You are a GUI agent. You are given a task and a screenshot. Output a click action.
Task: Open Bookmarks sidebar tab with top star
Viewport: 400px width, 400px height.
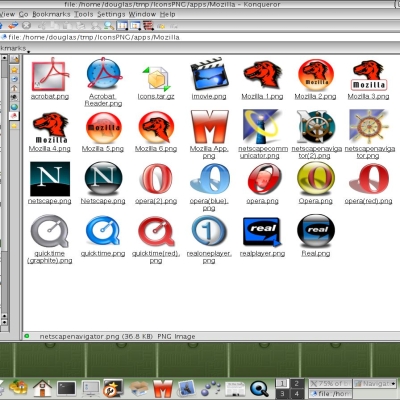[x=14, y=70]
